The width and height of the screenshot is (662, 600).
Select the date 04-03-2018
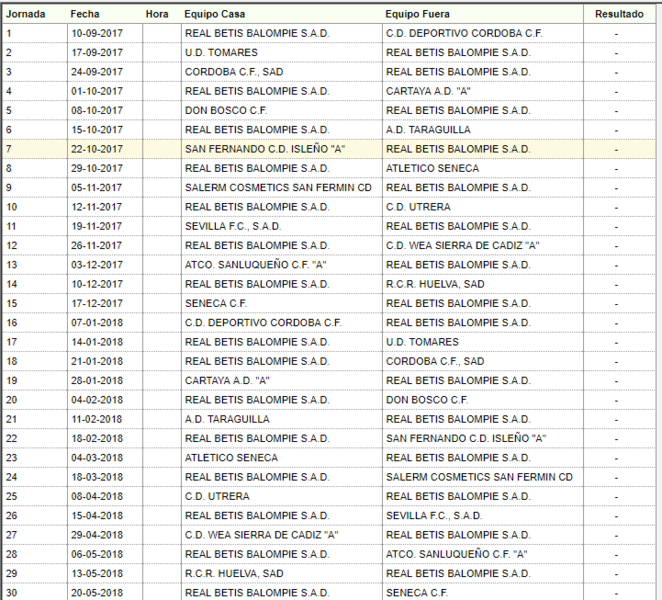click(x=97, y=458)
